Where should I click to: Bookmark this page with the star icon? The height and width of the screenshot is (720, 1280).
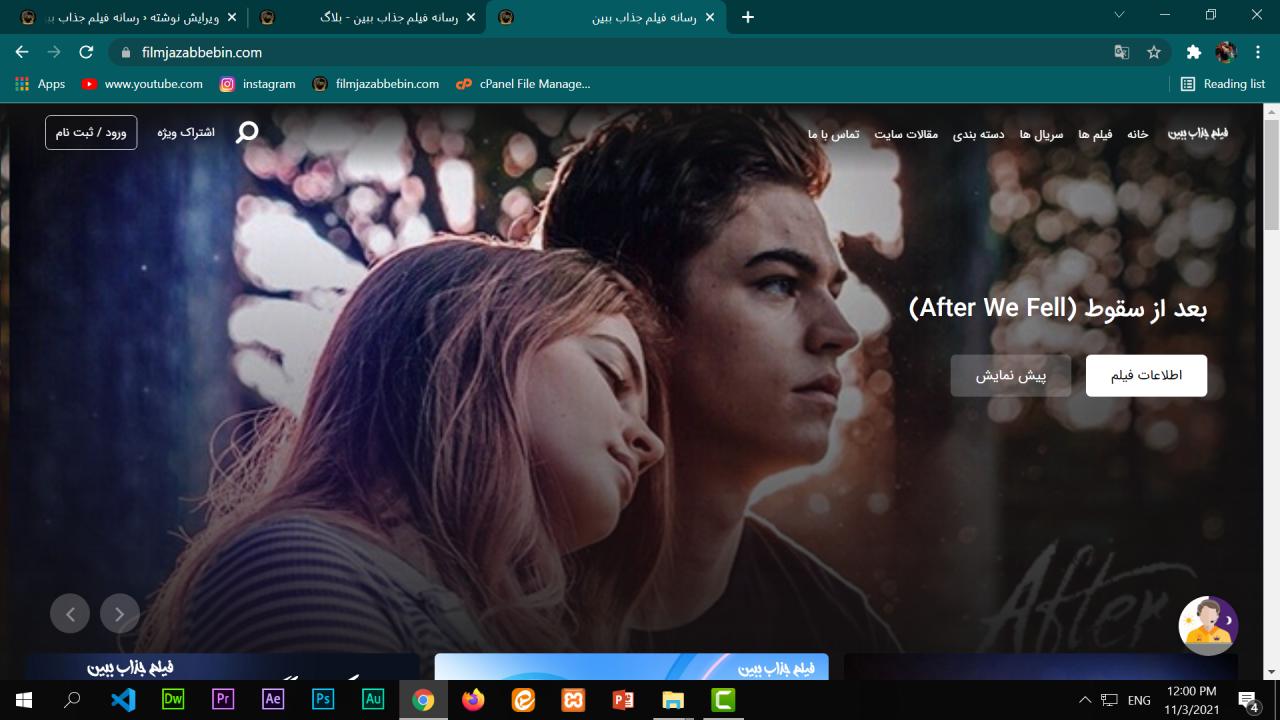coord(1154,52)
